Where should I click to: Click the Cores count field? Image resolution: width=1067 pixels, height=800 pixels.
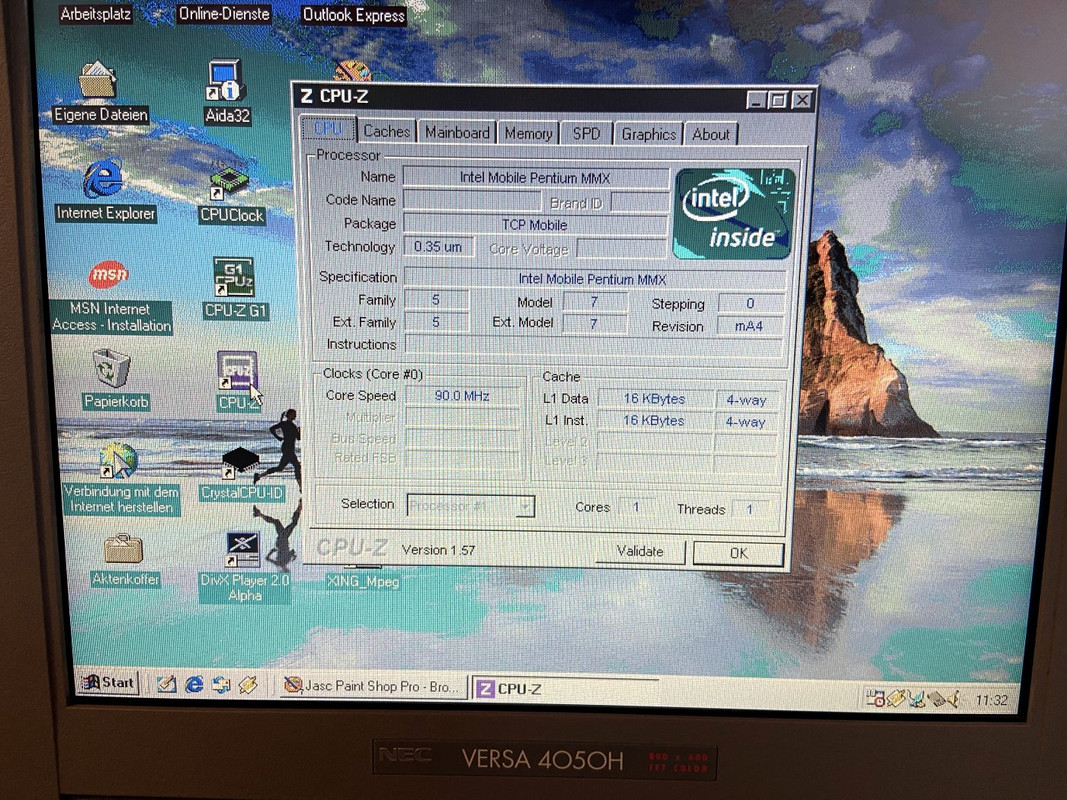click(636, 507)
